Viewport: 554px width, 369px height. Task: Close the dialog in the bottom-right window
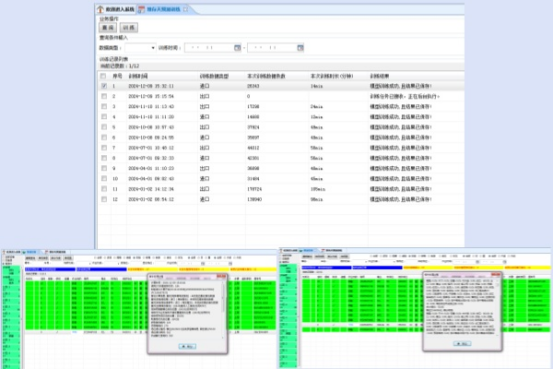[x=496, y=274]
